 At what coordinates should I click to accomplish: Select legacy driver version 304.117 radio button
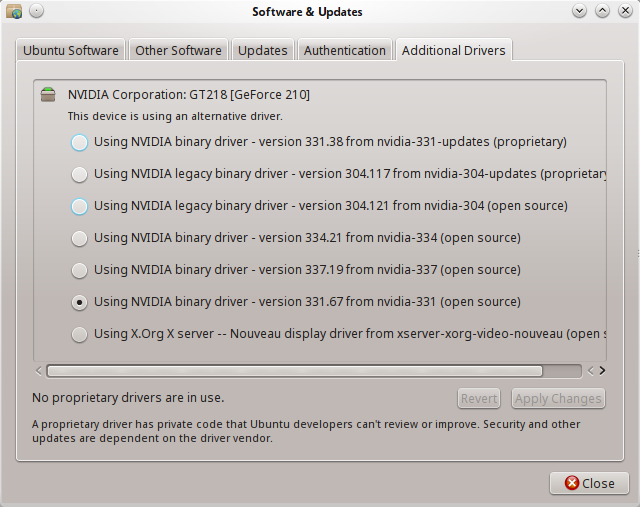coord(79,174)
